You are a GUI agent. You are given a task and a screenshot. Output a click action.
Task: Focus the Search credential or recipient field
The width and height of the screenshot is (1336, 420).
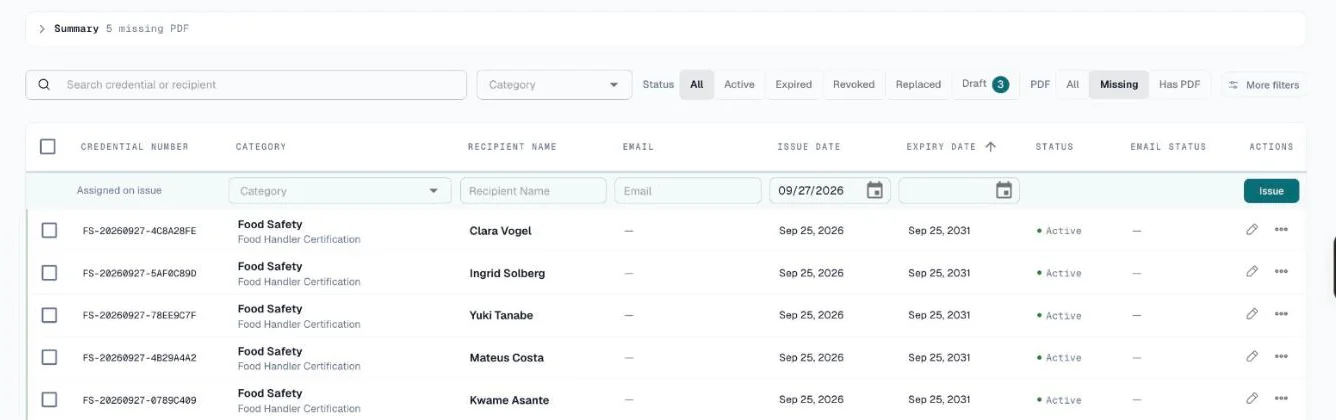246,85
